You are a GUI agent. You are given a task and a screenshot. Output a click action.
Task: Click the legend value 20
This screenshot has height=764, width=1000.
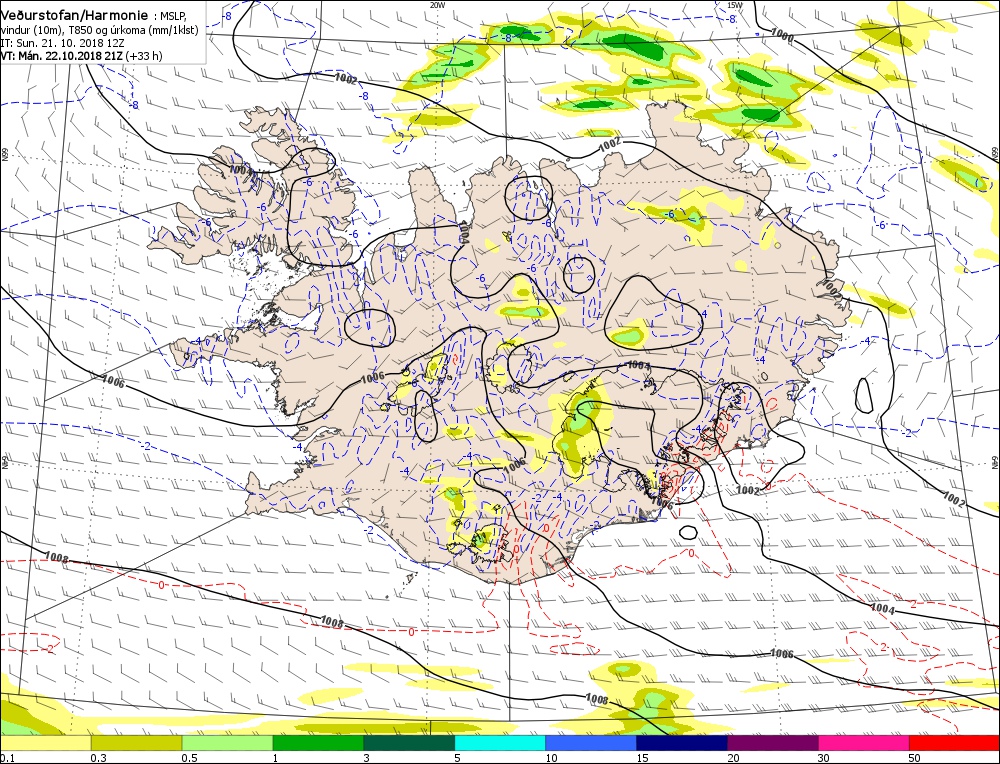click(x=733, y=758)
